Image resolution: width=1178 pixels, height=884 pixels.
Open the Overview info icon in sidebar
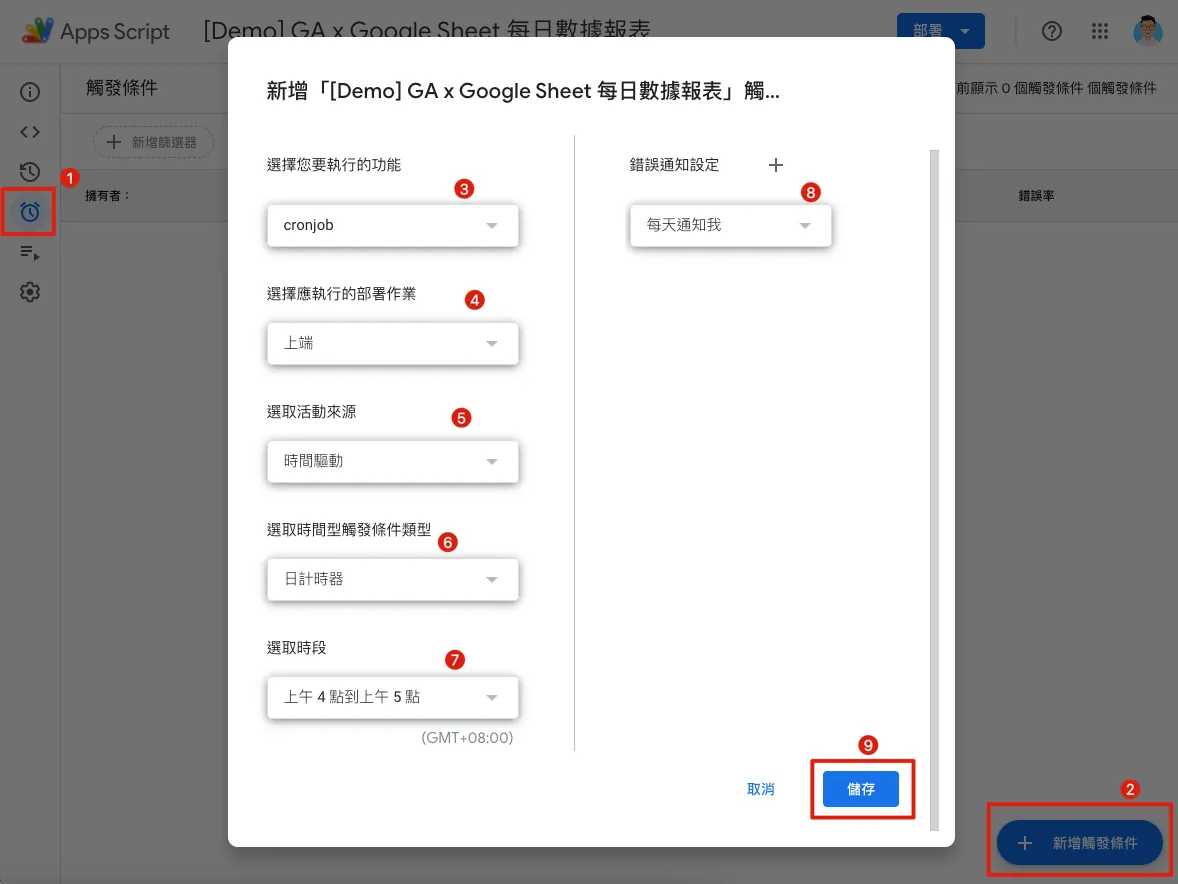[x=30, y=93]
